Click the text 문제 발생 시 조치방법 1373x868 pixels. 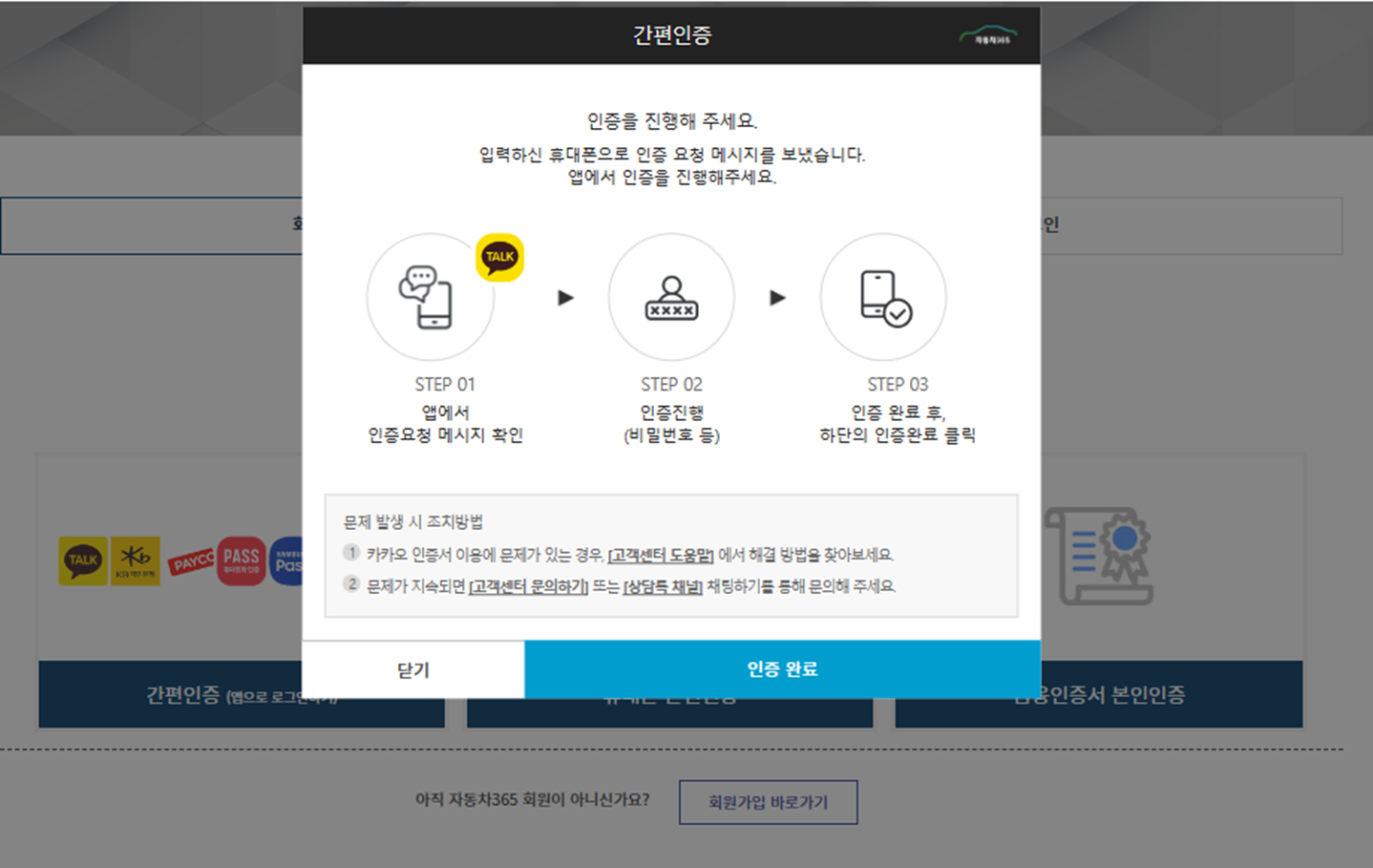[413, 521]
